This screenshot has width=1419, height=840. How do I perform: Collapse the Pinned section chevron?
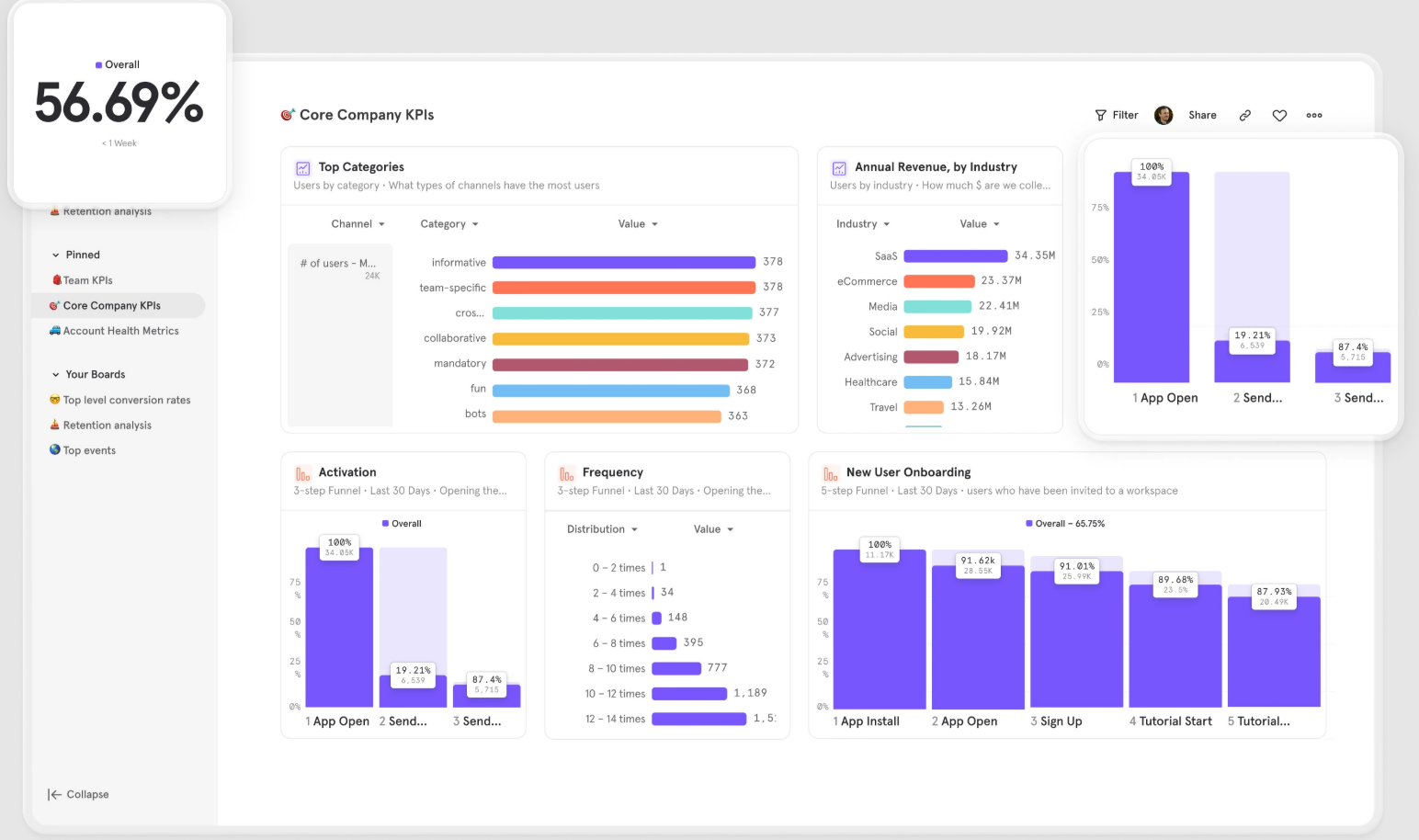pyautogui.click(x=57, y=255)
